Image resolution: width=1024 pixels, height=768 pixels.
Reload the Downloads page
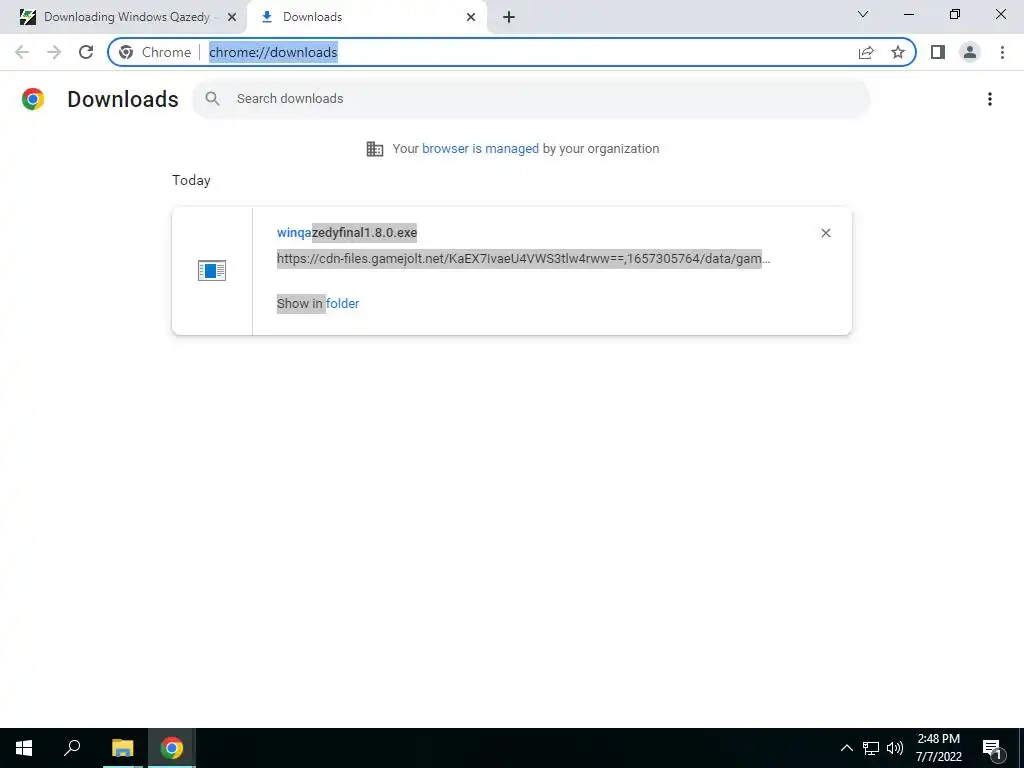pyautogui.click(x=86, y=52)
